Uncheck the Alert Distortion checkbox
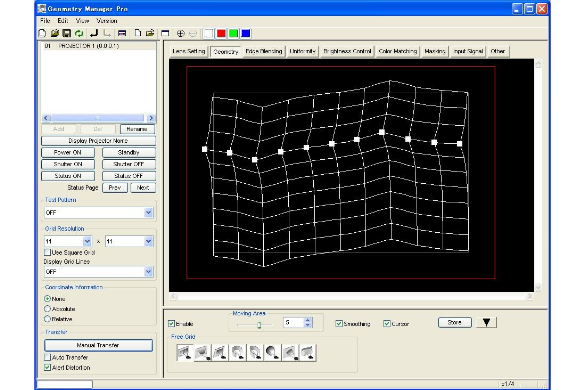Screen dimensions: 584x390 [47, 367]
